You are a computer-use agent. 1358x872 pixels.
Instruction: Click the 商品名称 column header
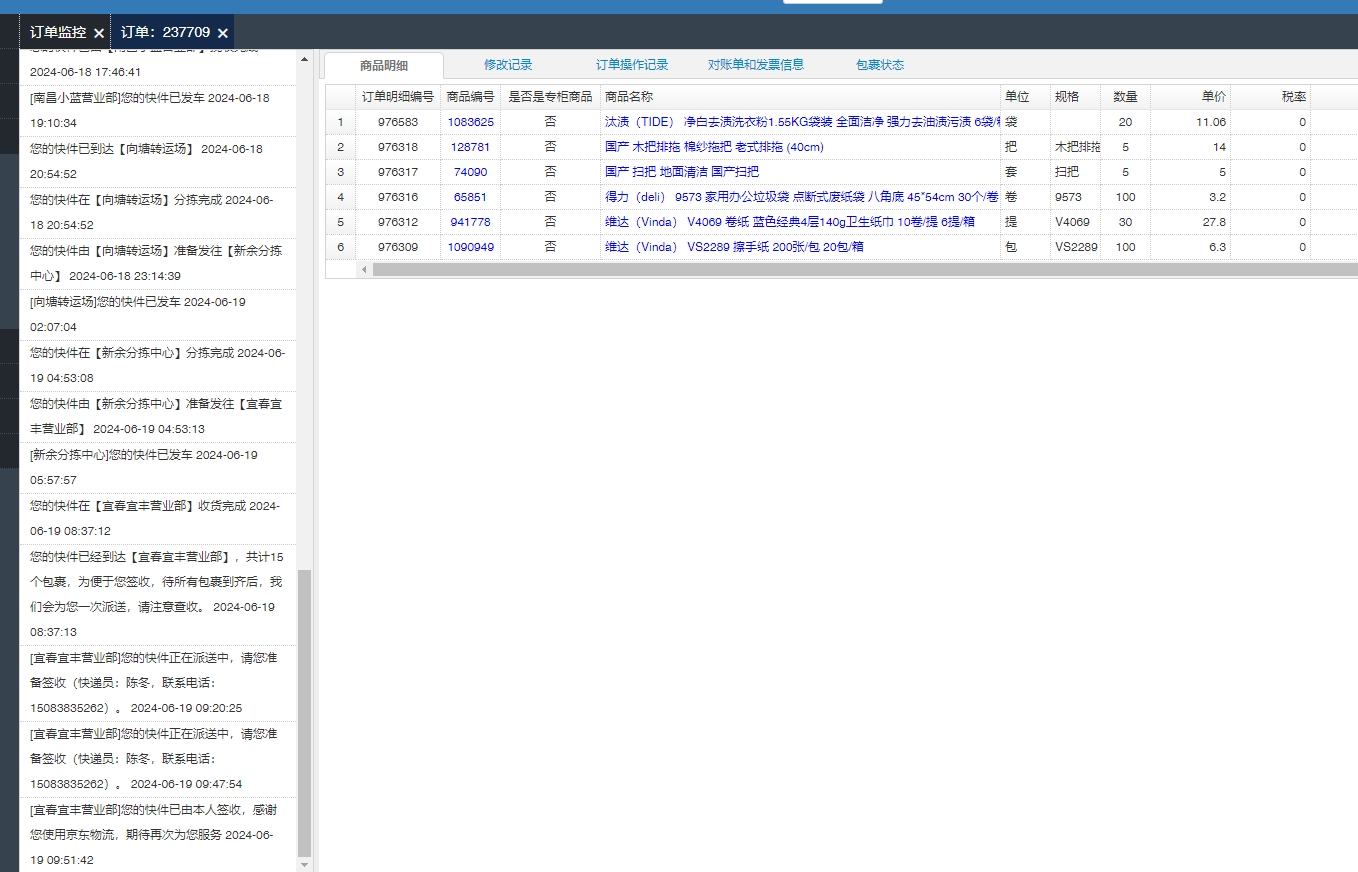800,97
